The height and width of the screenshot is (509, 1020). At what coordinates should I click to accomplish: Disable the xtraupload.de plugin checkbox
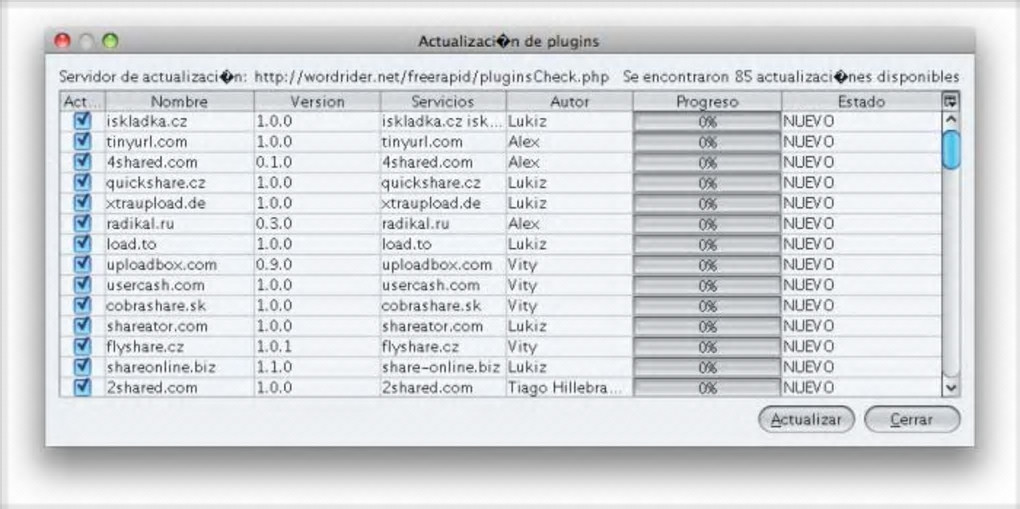pos(82,203)
